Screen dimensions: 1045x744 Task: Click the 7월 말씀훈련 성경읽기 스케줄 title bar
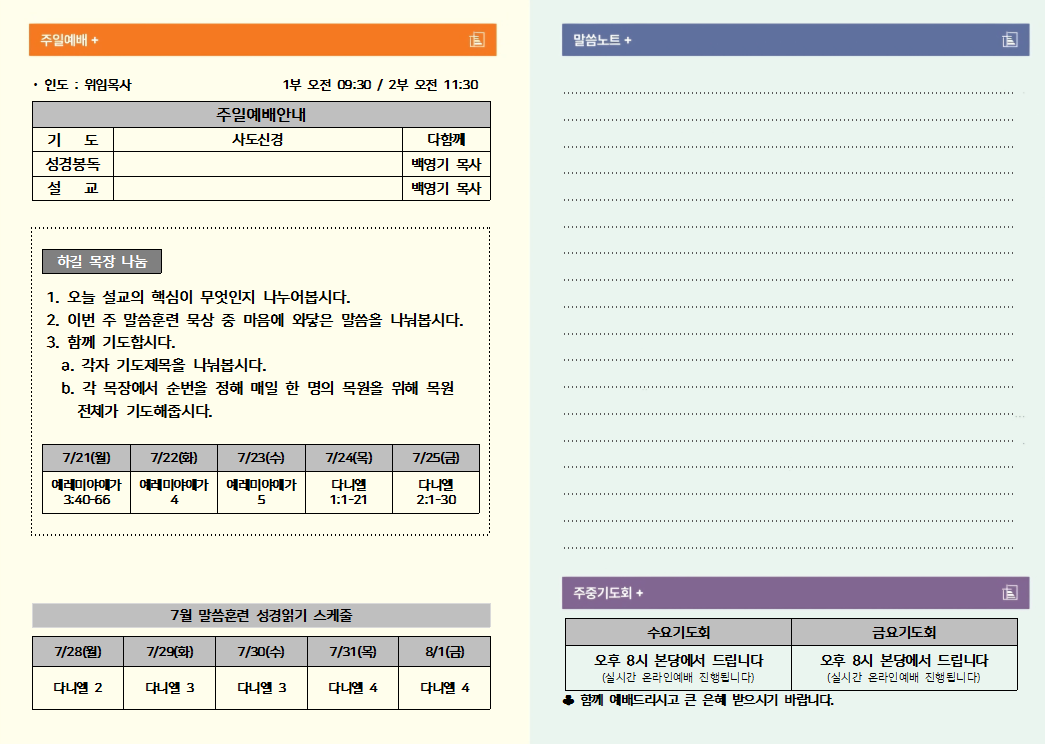point(261,615)
